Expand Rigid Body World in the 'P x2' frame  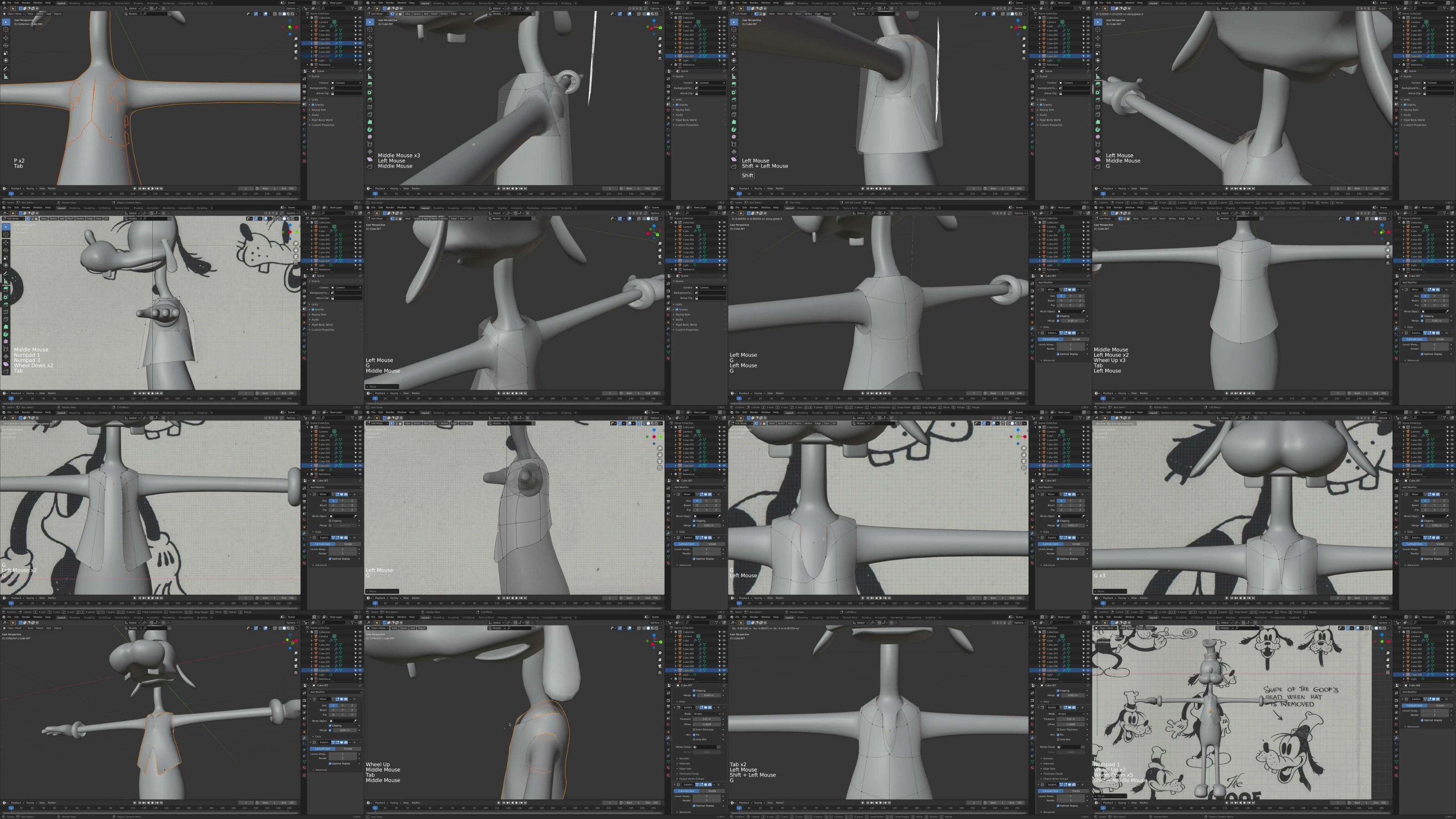[322, 120]
